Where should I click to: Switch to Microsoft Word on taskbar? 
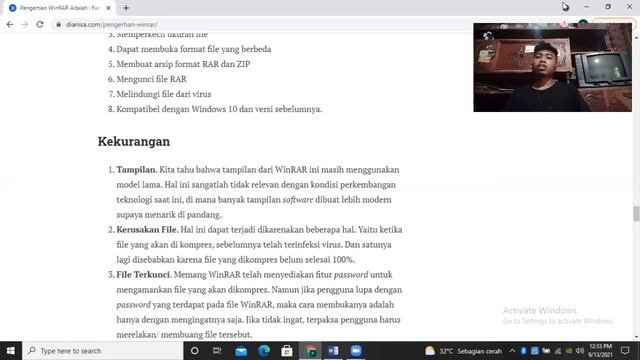click(x=333, y=351)
